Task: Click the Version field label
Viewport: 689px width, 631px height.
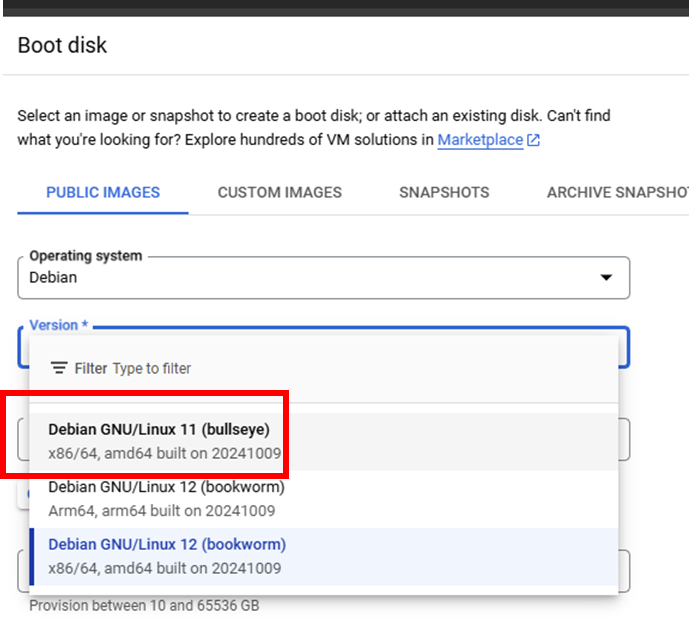Action: click(x=58, y=325)
